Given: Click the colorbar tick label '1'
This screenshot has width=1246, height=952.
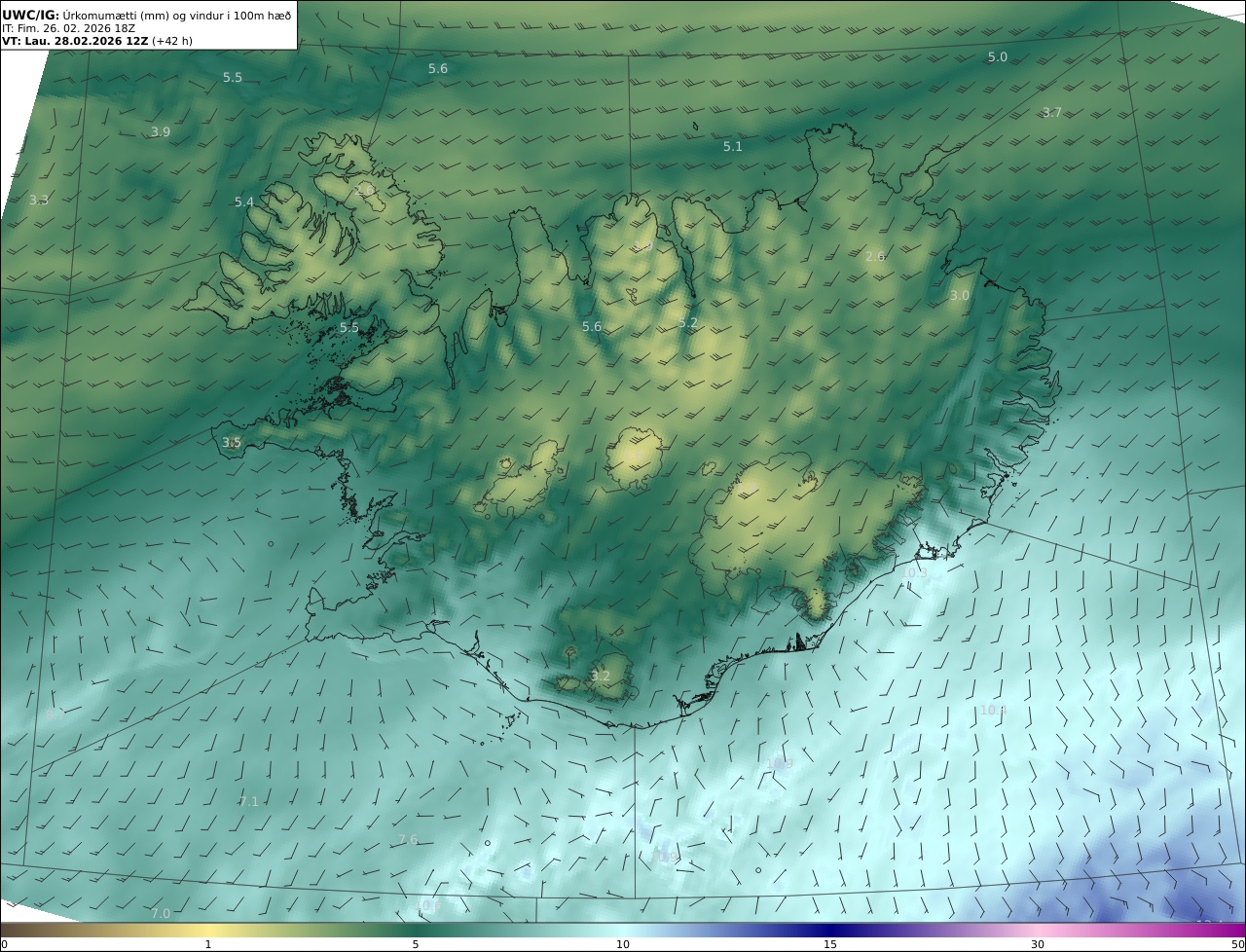Looking at the screenshot, I should click(x=208, y=944).
